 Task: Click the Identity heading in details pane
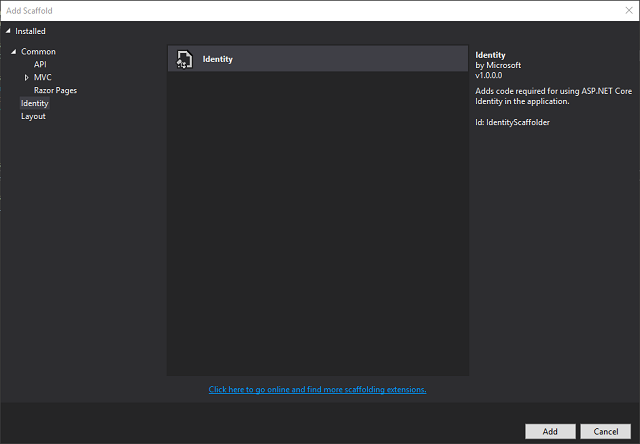click(490, 54)
